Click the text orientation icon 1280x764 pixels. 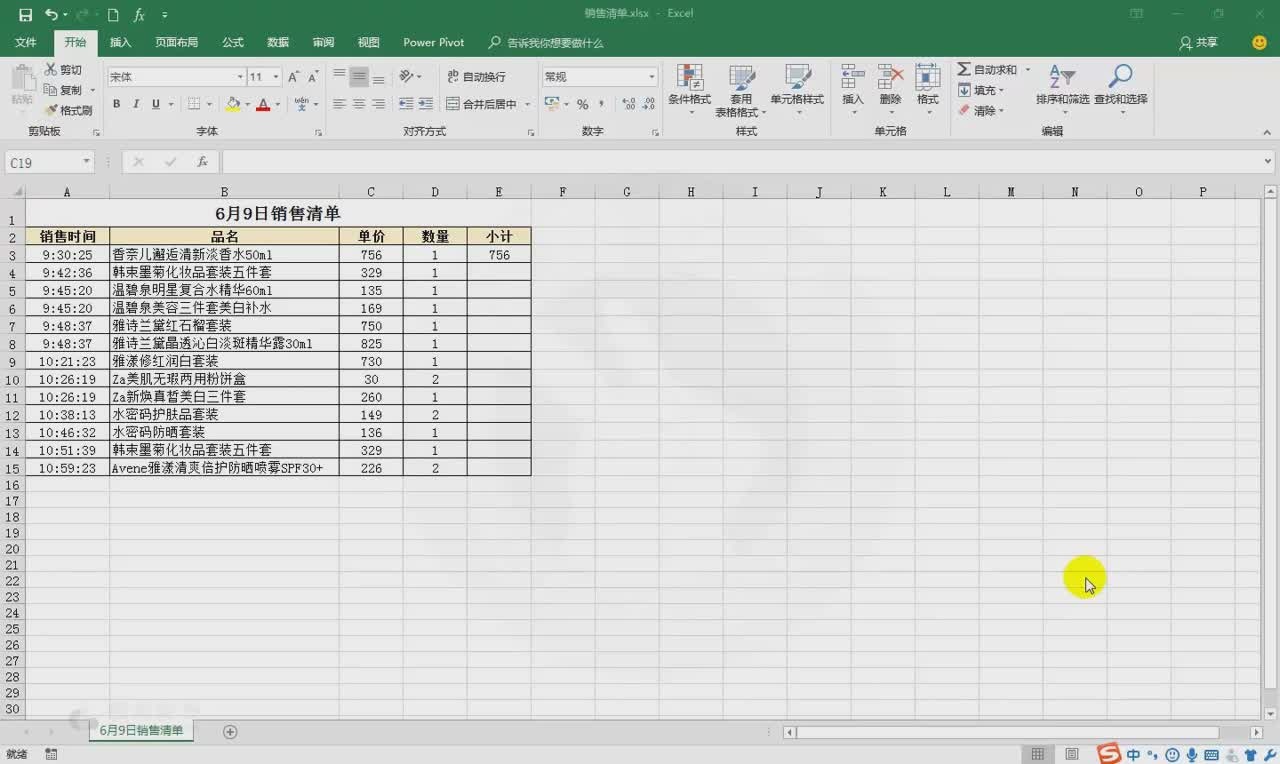coord(406,77)
